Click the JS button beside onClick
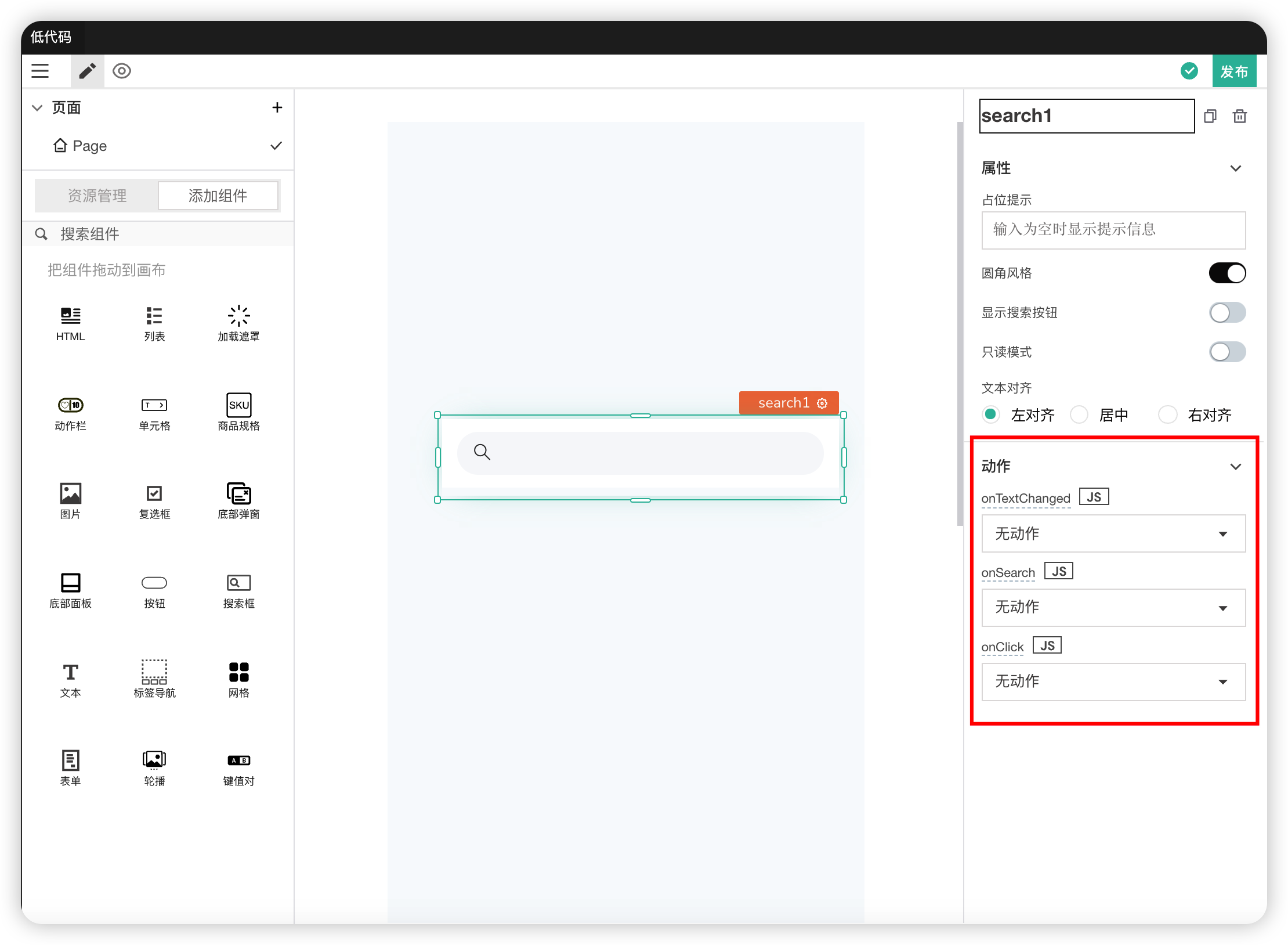 click(1047, 645)
